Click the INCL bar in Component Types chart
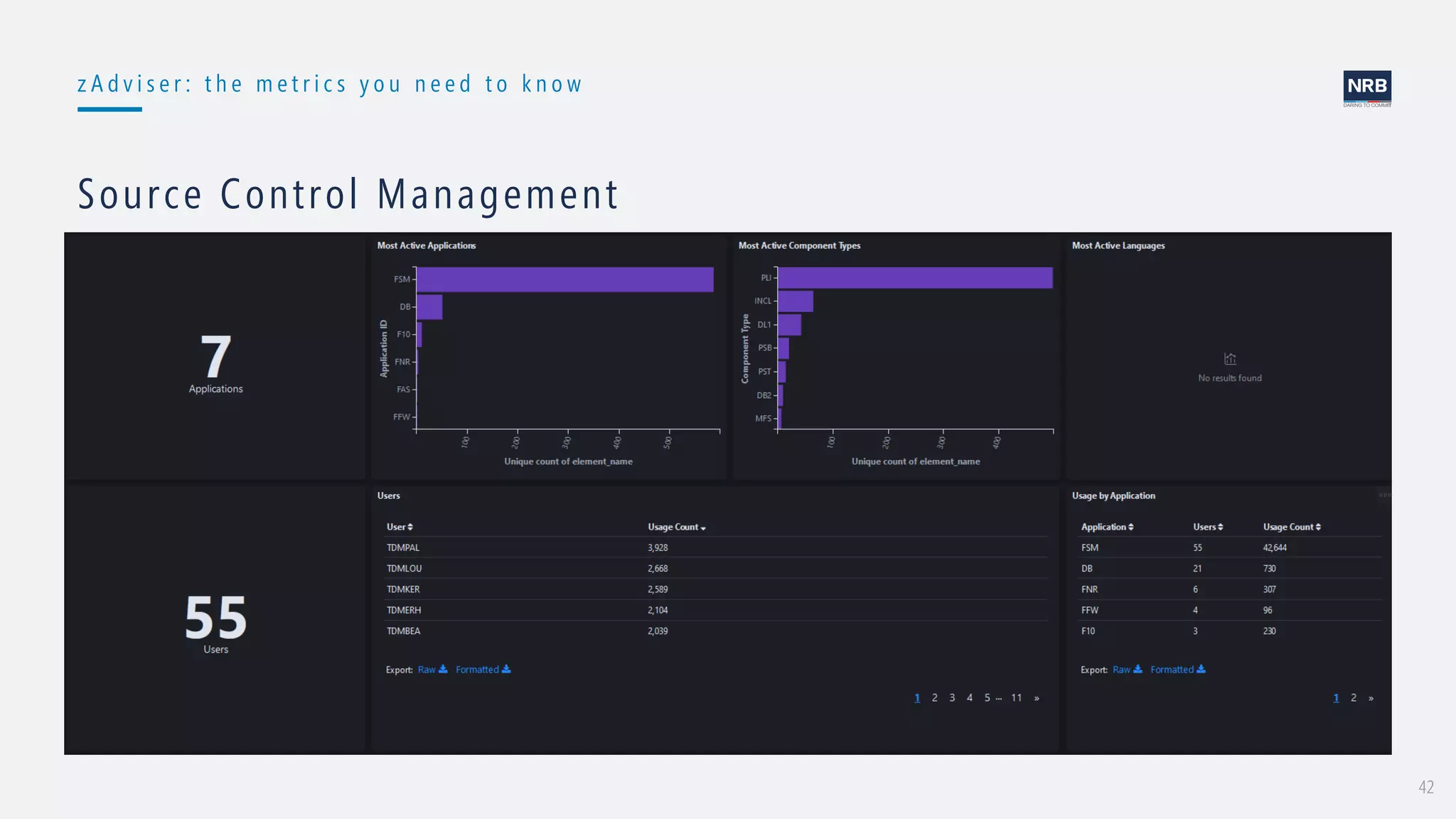 click(796, 301)
